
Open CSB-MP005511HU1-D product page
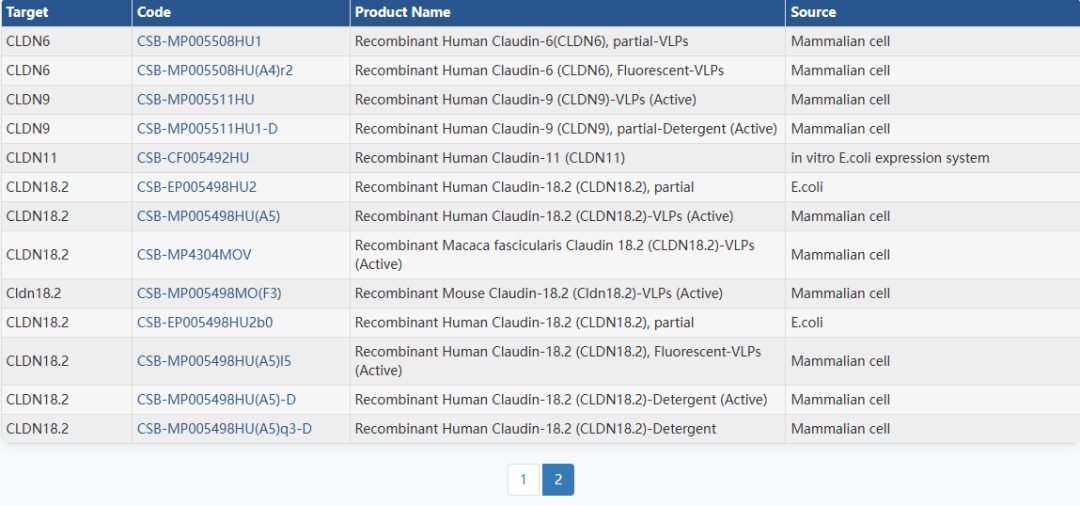(x=207, y=128)
